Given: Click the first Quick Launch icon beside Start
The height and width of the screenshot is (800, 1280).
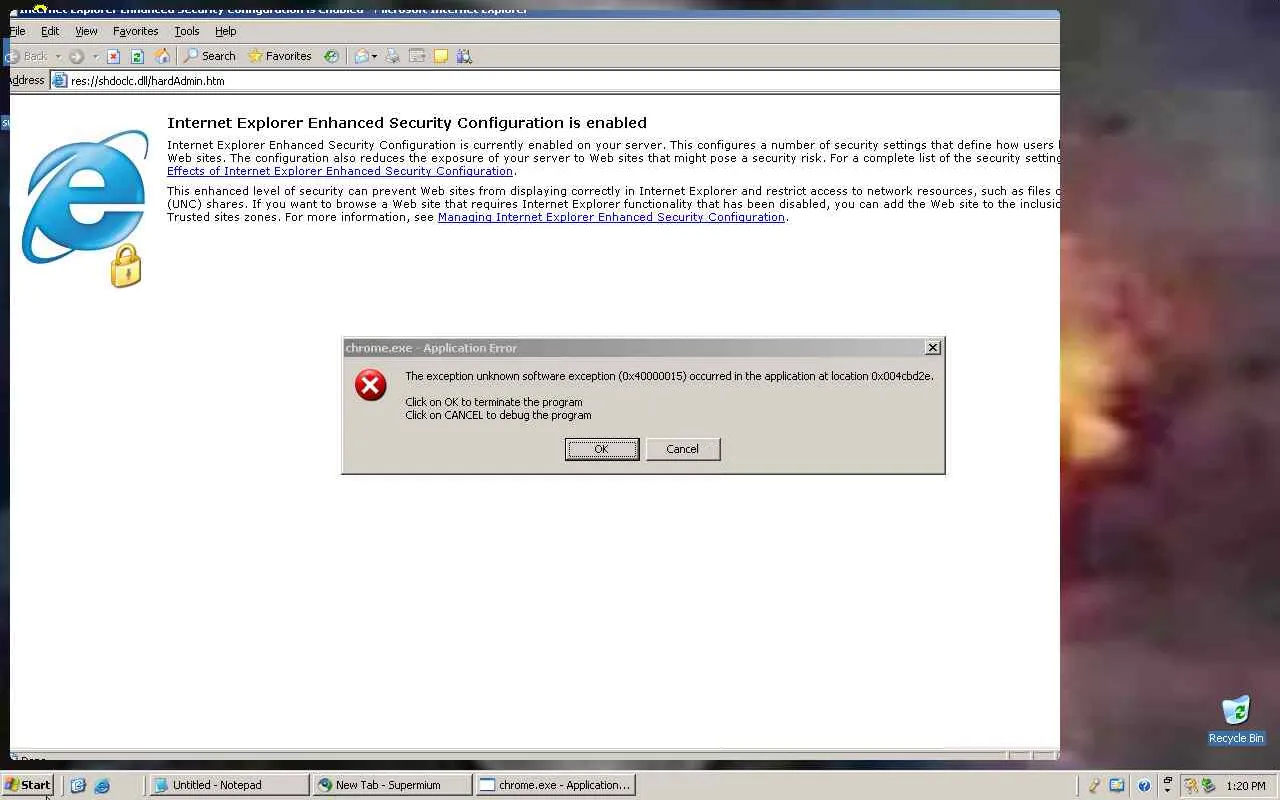Looking at the screenshot, I should (78, 786).
